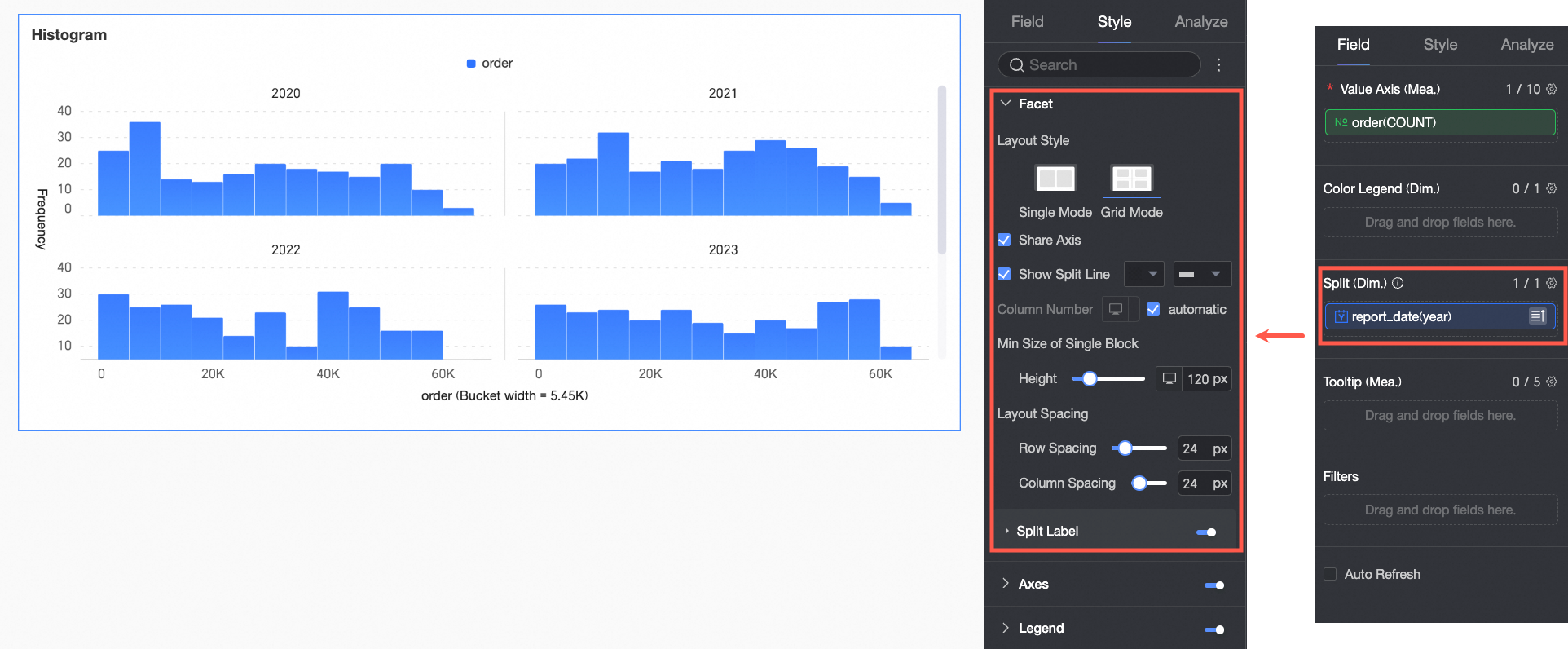
Task: Toggle the Share Axis checkbox
Action: [1004, 240]
